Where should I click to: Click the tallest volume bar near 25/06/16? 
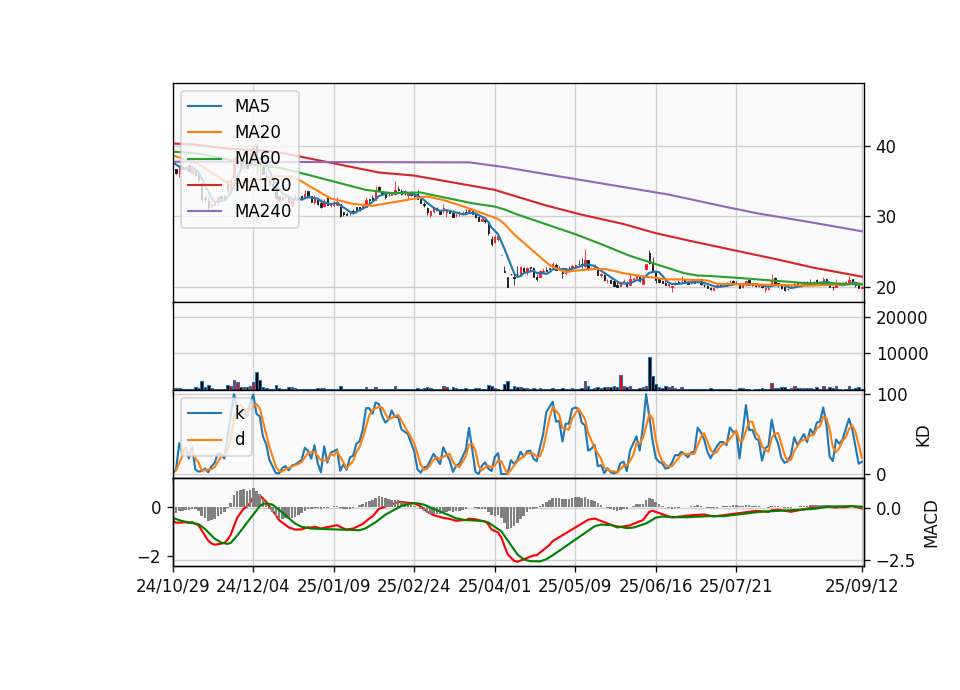[x=650, y=373]
